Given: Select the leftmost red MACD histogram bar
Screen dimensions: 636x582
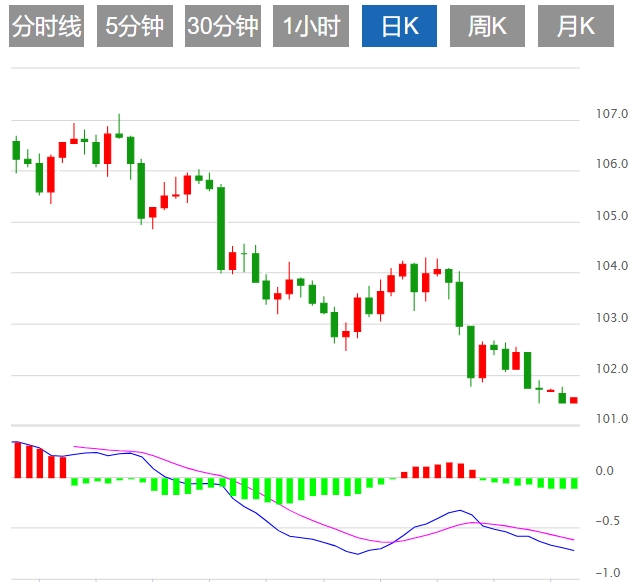Looking at the screenshot, I should pos(16,459).
